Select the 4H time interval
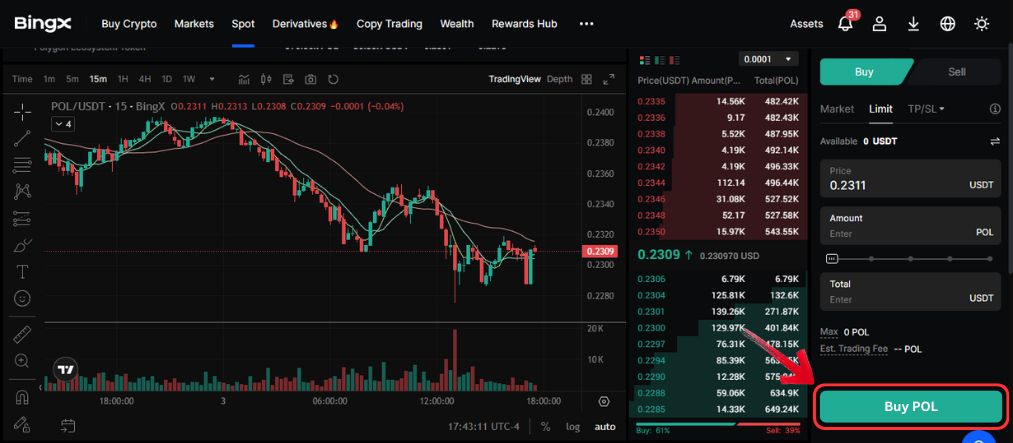This screenshot has height=443, width=1013. tap(145, 79)
